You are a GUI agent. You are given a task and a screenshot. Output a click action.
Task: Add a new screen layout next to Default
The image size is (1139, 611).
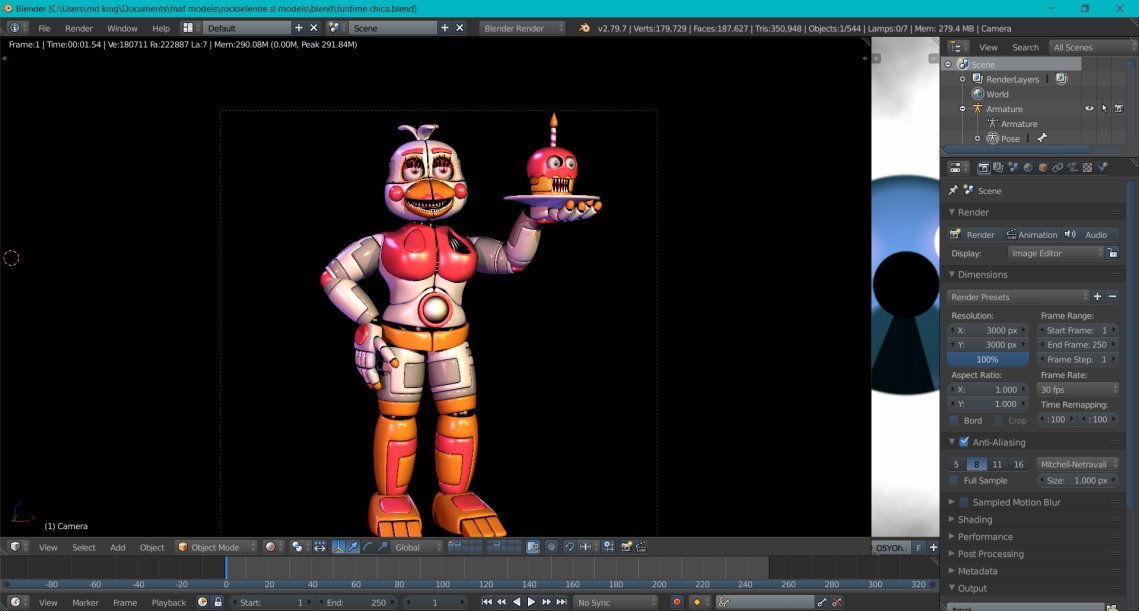point(299,28)
